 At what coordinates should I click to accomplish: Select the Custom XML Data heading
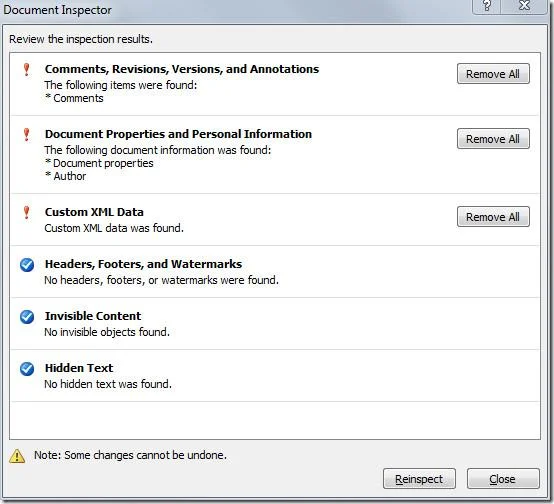click(94, 212)
